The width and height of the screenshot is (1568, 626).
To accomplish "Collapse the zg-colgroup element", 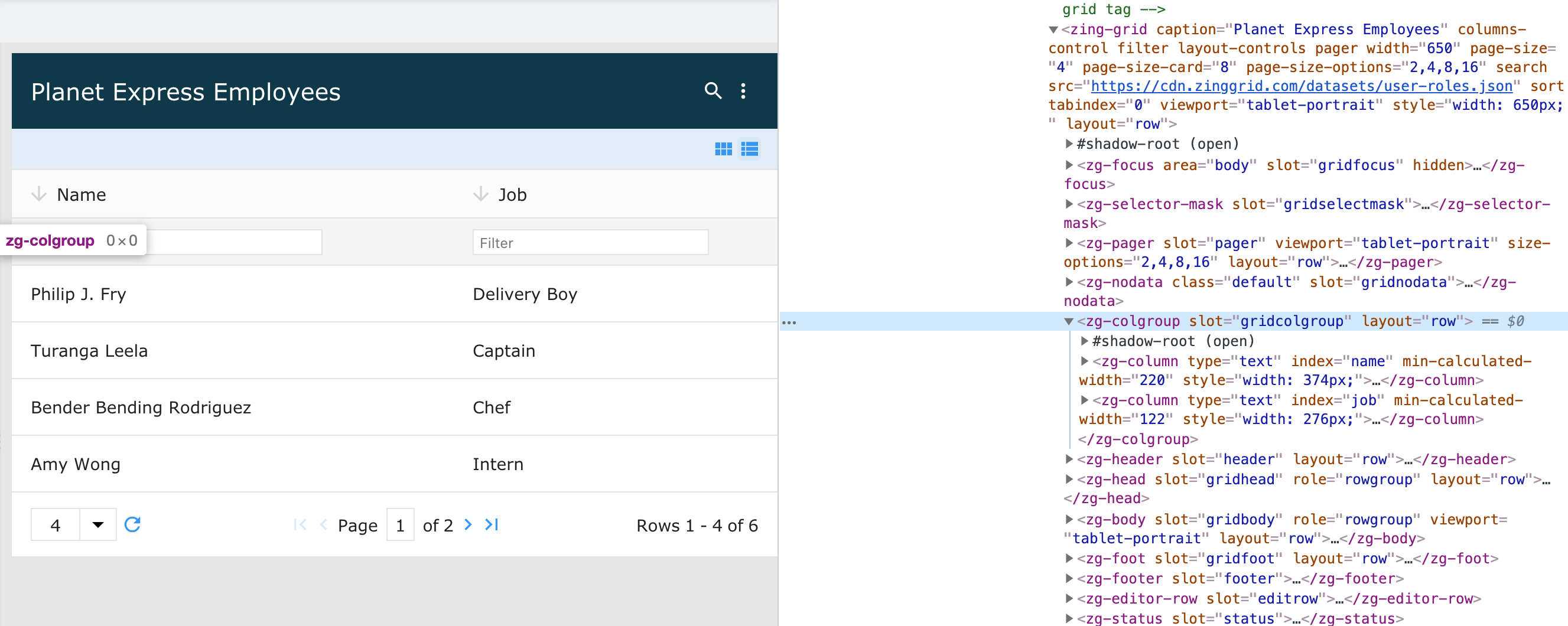I will click(1068, 321).
